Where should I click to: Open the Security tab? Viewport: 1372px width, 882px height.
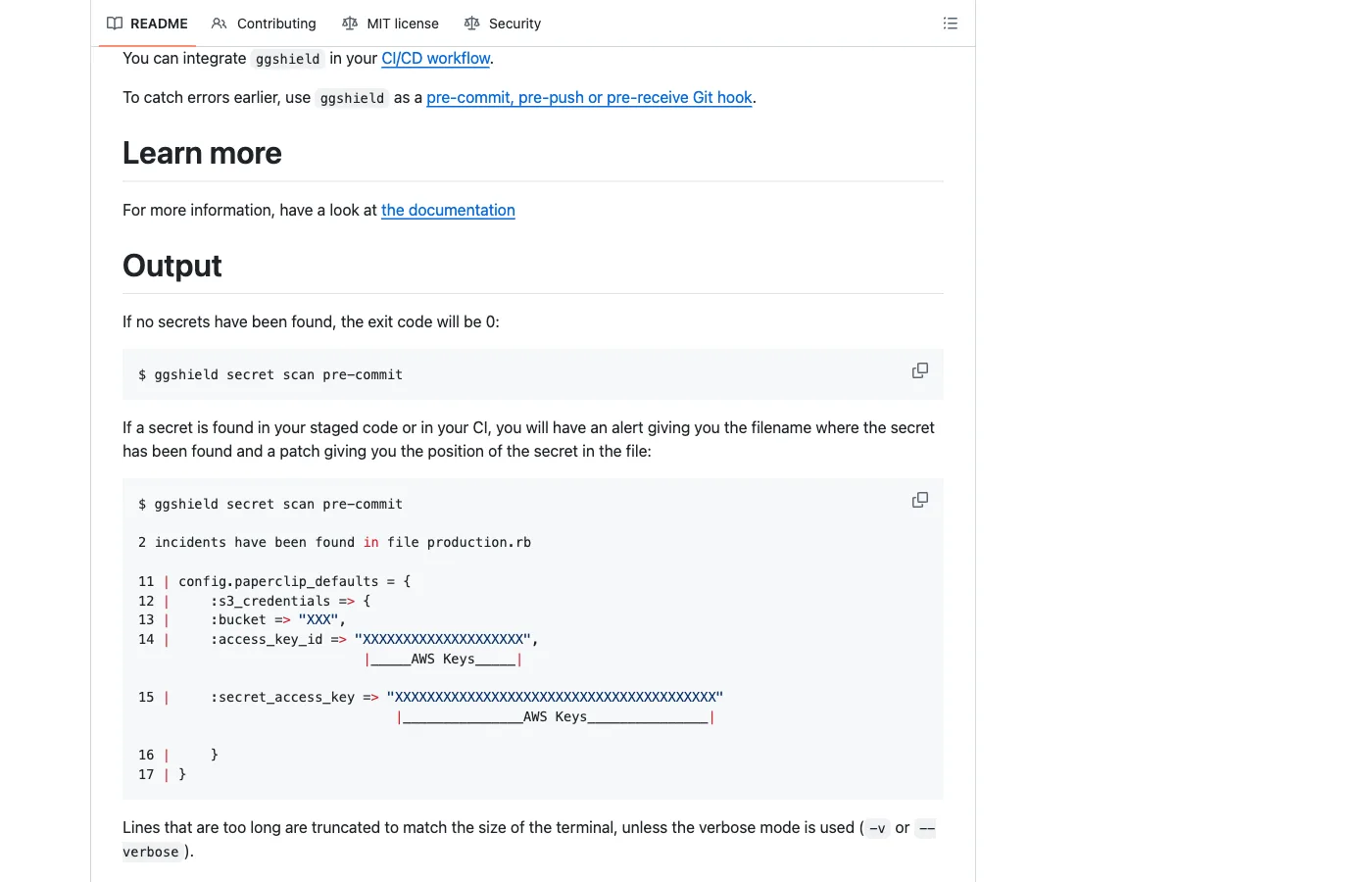click(x=514, y=23)
